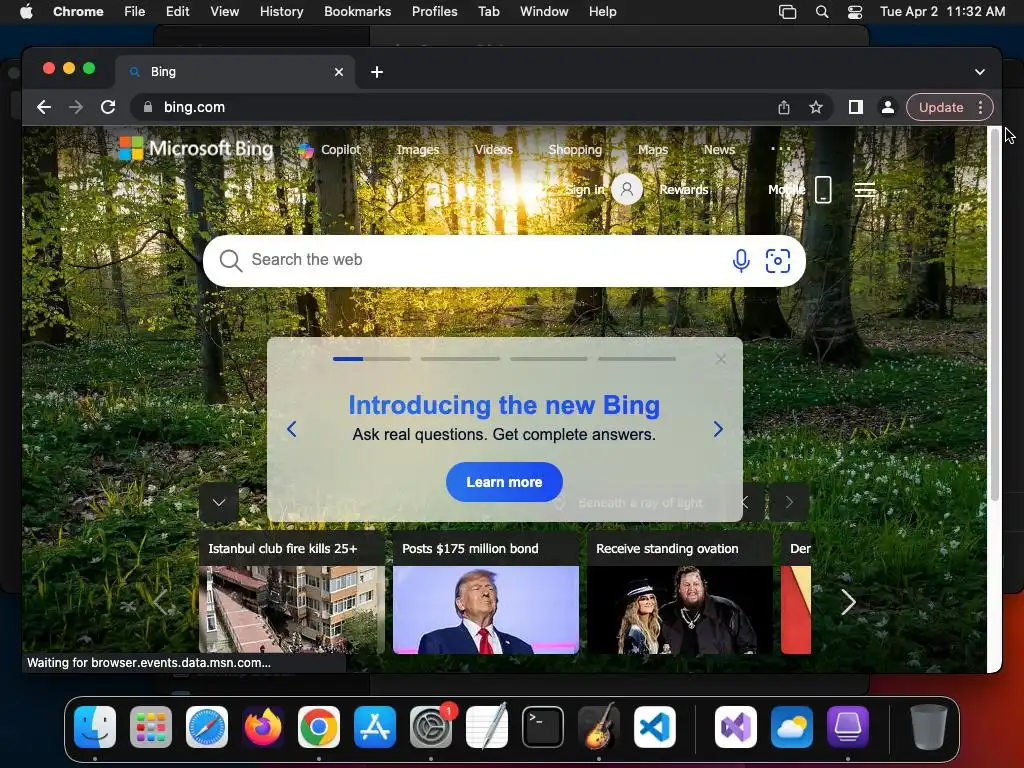1024x768 pixels.
Task: Open the Copilot link
Action: pyautogui.click(x=330, y=150)
